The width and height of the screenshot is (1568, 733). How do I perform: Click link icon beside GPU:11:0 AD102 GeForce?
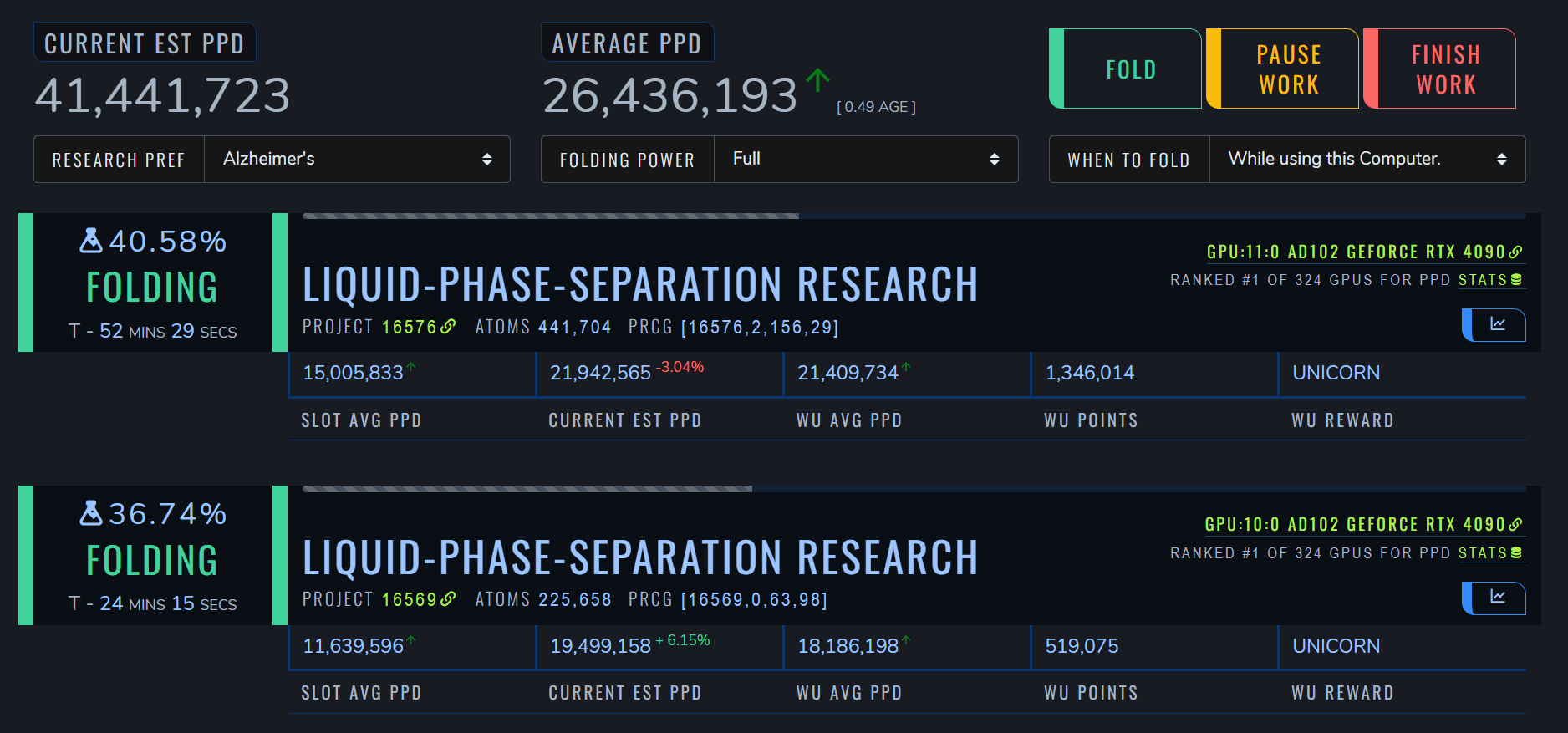1516,252
